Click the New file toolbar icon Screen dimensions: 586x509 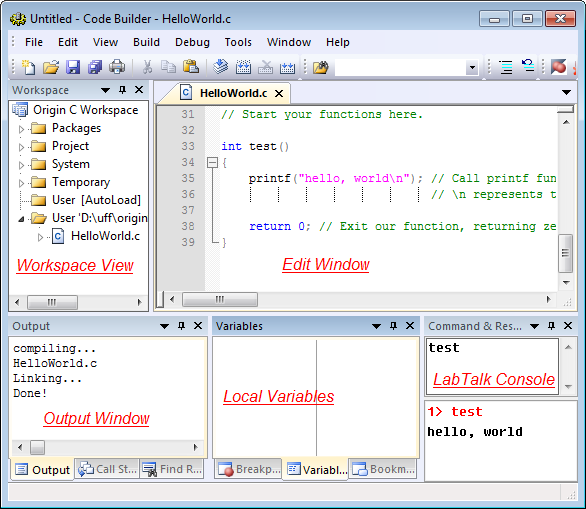tap(29, 67)
